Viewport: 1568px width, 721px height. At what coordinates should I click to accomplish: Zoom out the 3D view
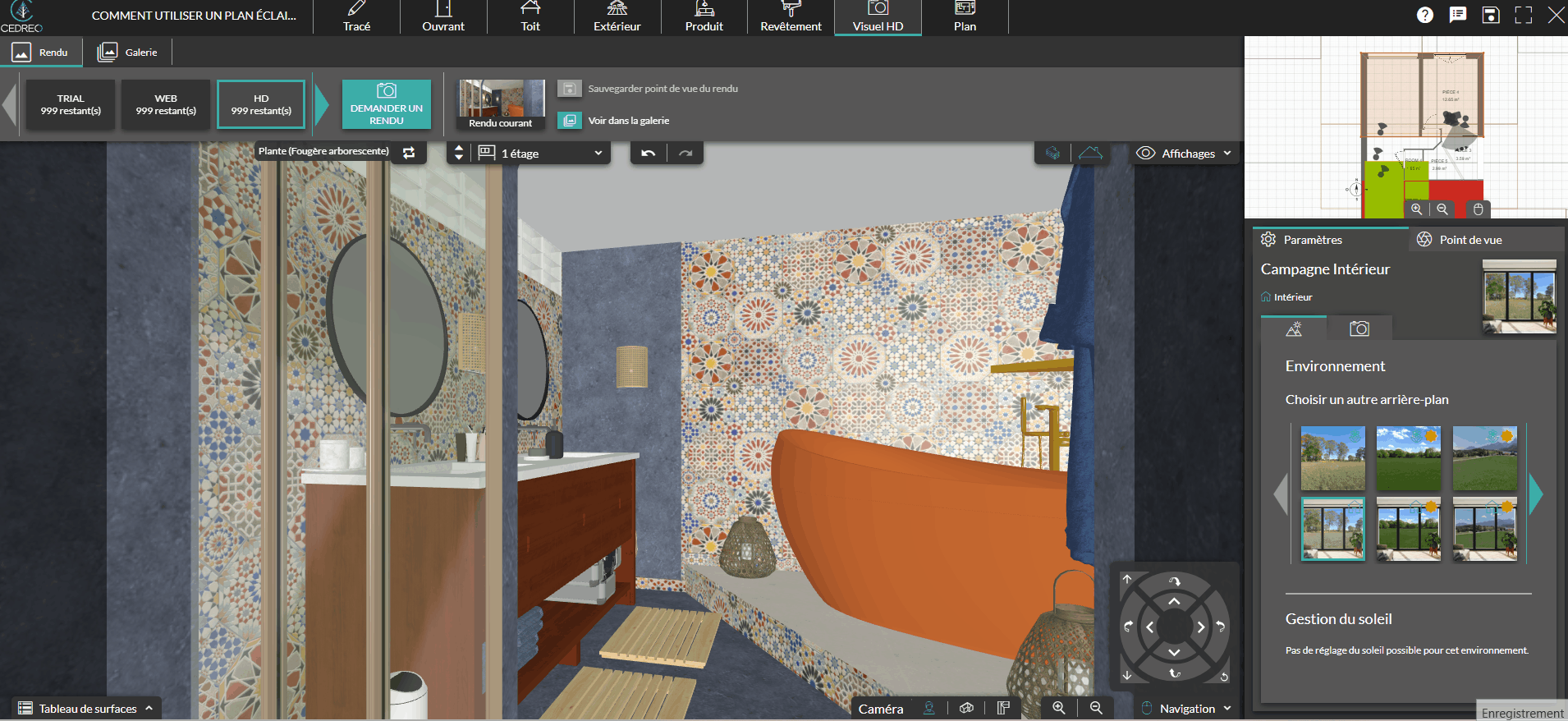pyautogui.click(x=1096, y=708)
